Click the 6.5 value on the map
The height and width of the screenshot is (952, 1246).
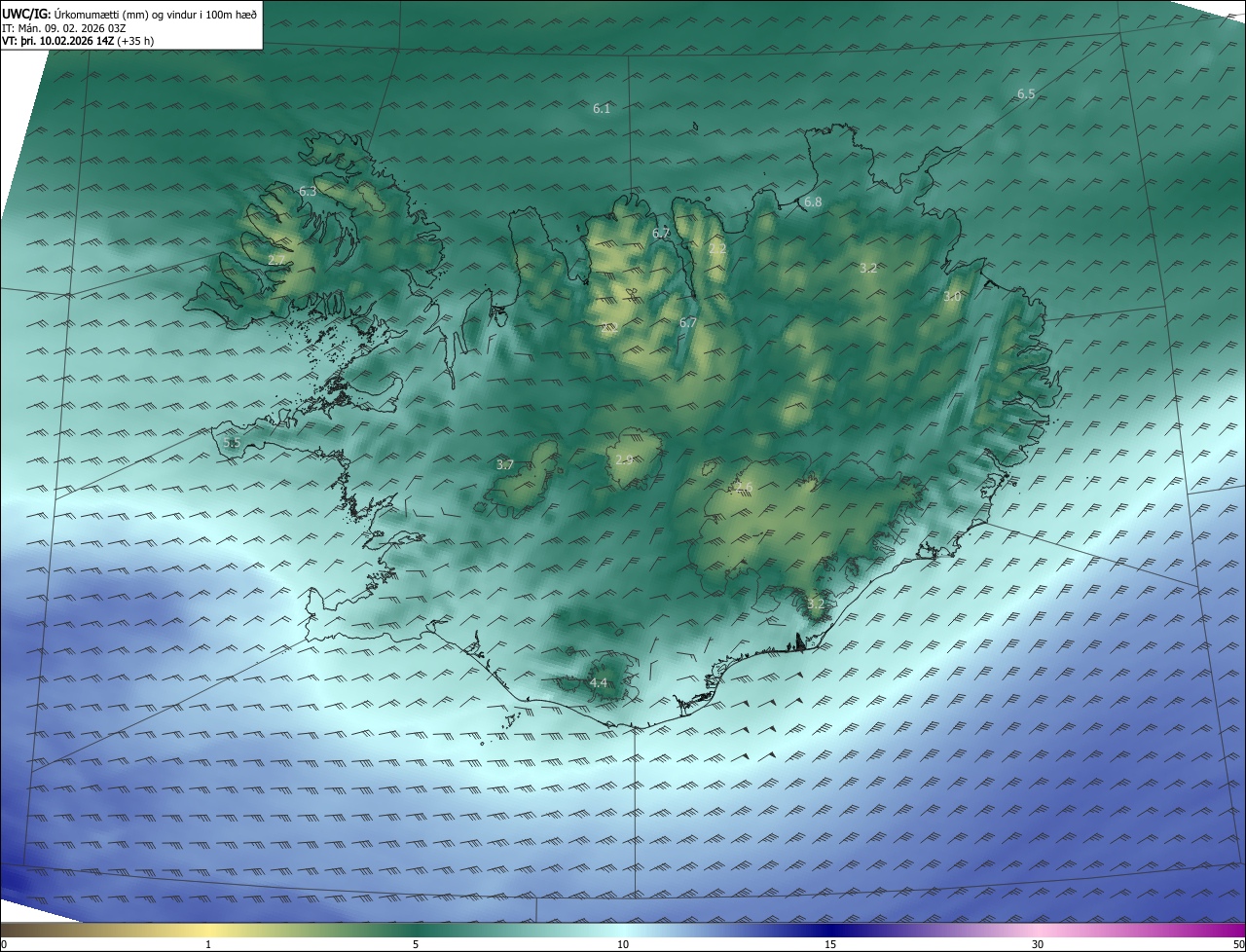1026,93
